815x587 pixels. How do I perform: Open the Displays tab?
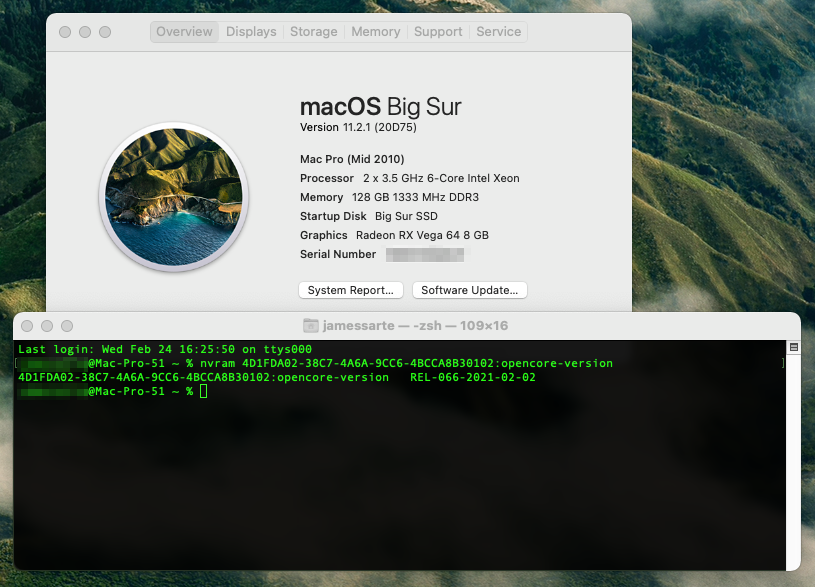pyautogui.click(x=251, y=32)
